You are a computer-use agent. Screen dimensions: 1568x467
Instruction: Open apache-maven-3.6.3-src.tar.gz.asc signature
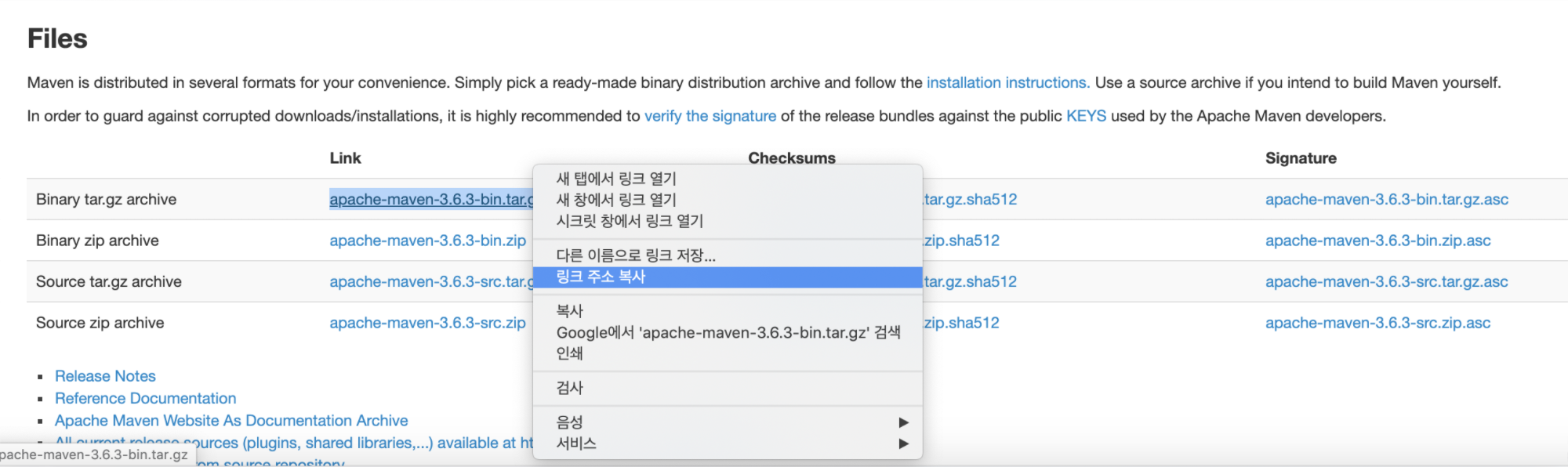click(x=1387, y=281)
